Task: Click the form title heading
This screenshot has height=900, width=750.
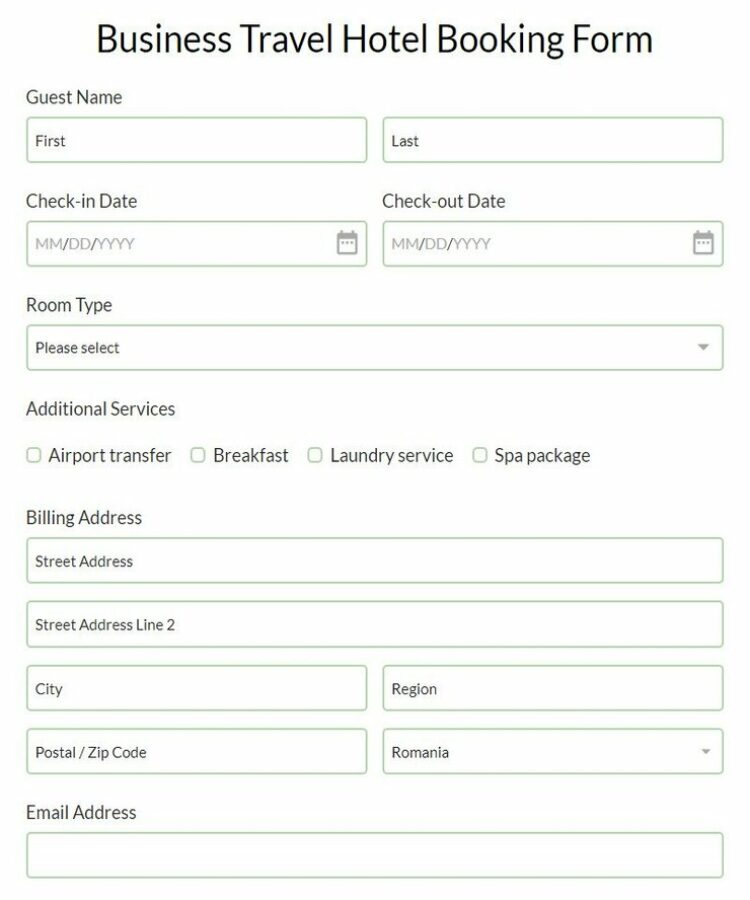Action: 375,39
